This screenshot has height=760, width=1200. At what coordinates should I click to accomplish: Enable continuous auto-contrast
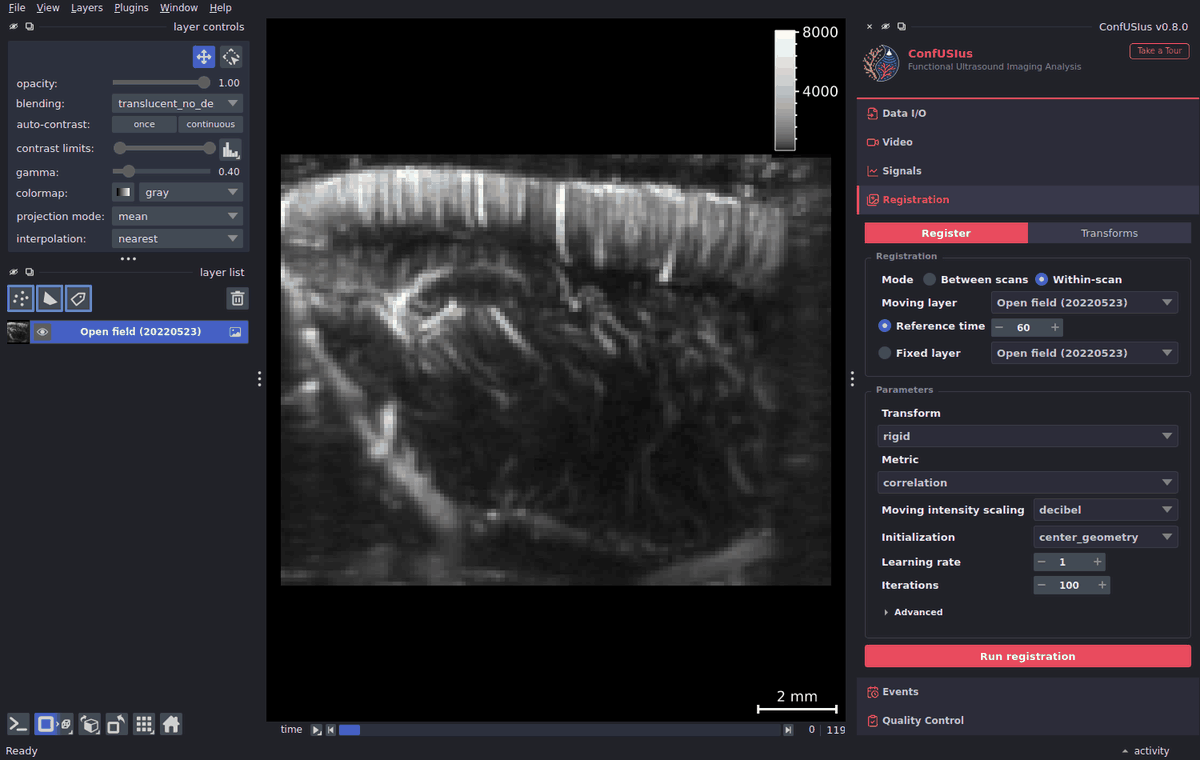pyautogui.click(x=211, y=125)
